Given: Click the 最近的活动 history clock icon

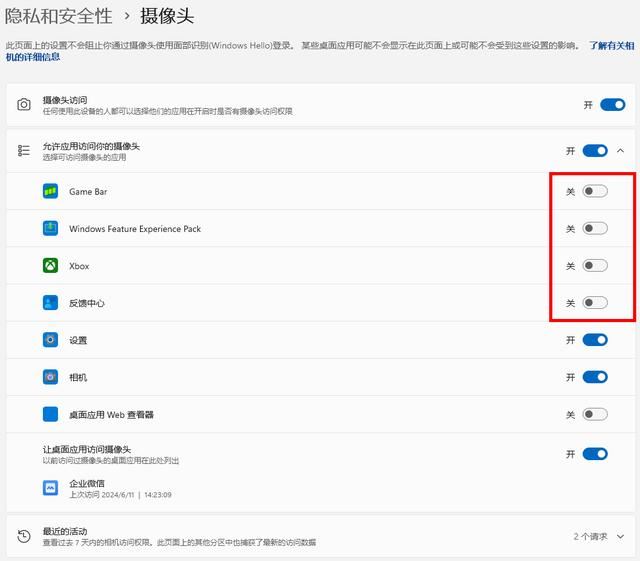Looking at the screenshot, I should tap(24, 536).
